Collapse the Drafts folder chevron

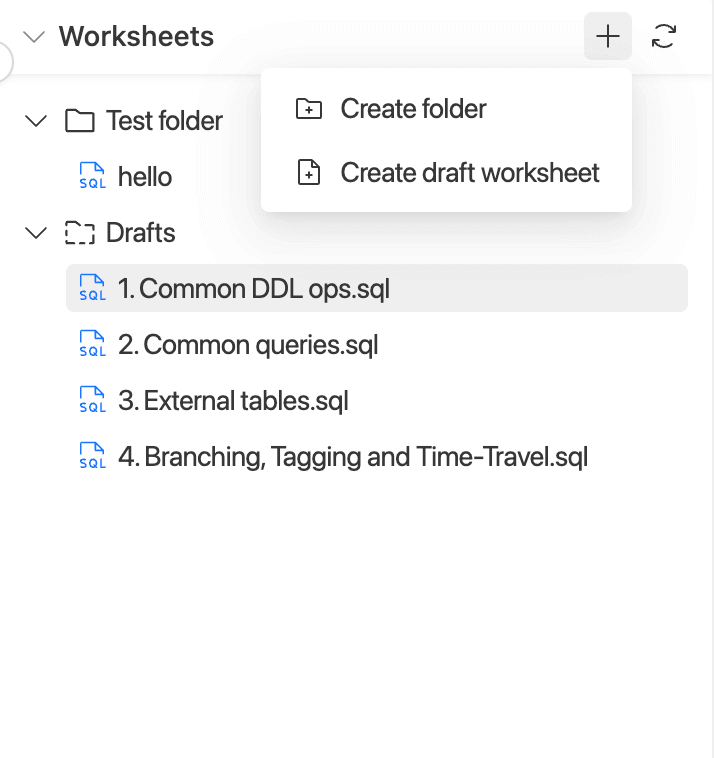(x=36, y=233)
